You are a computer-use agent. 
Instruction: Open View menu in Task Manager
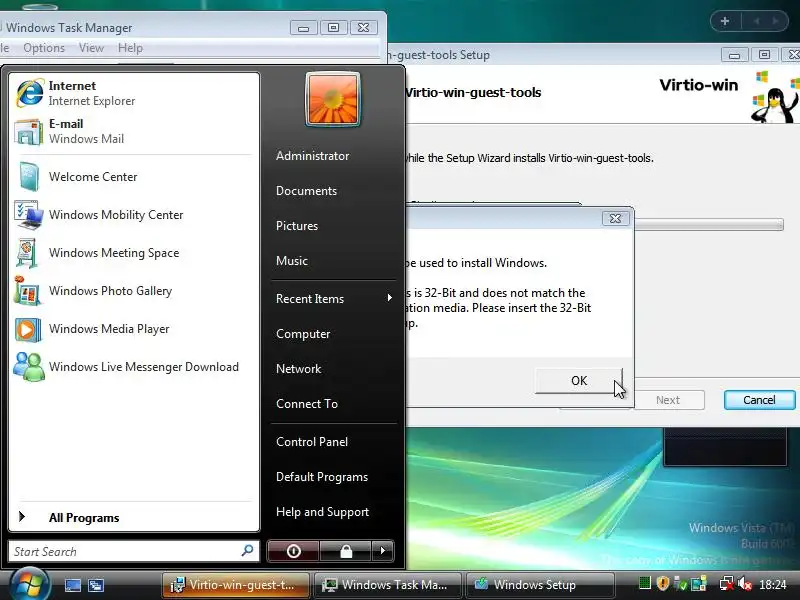tap(91, 48)
